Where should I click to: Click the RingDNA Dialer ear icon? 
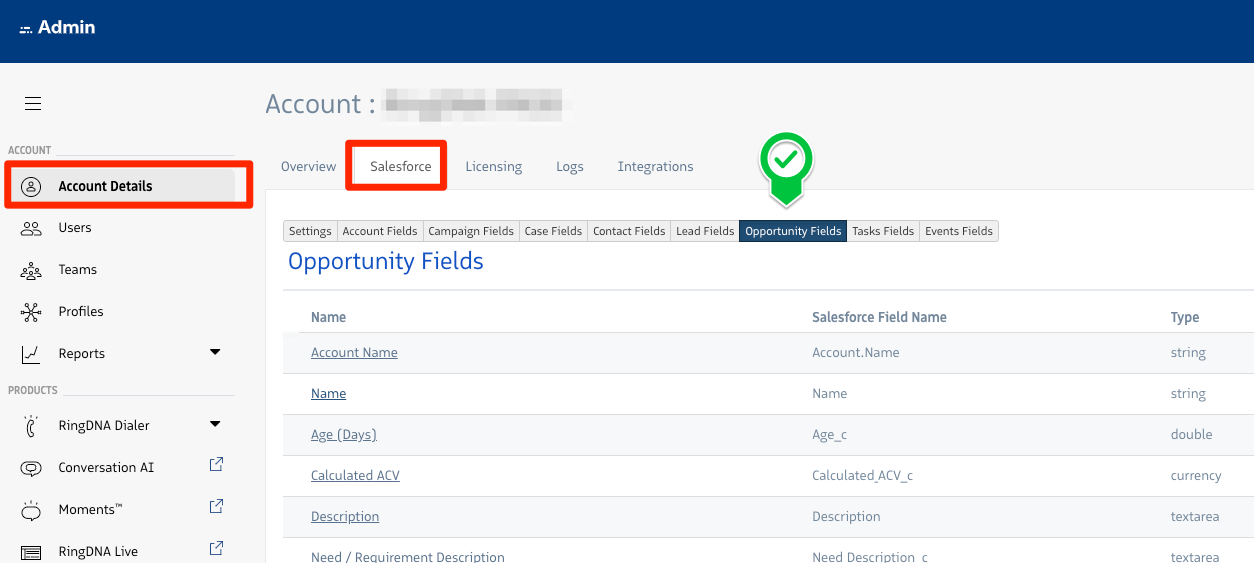click(31, 426)
